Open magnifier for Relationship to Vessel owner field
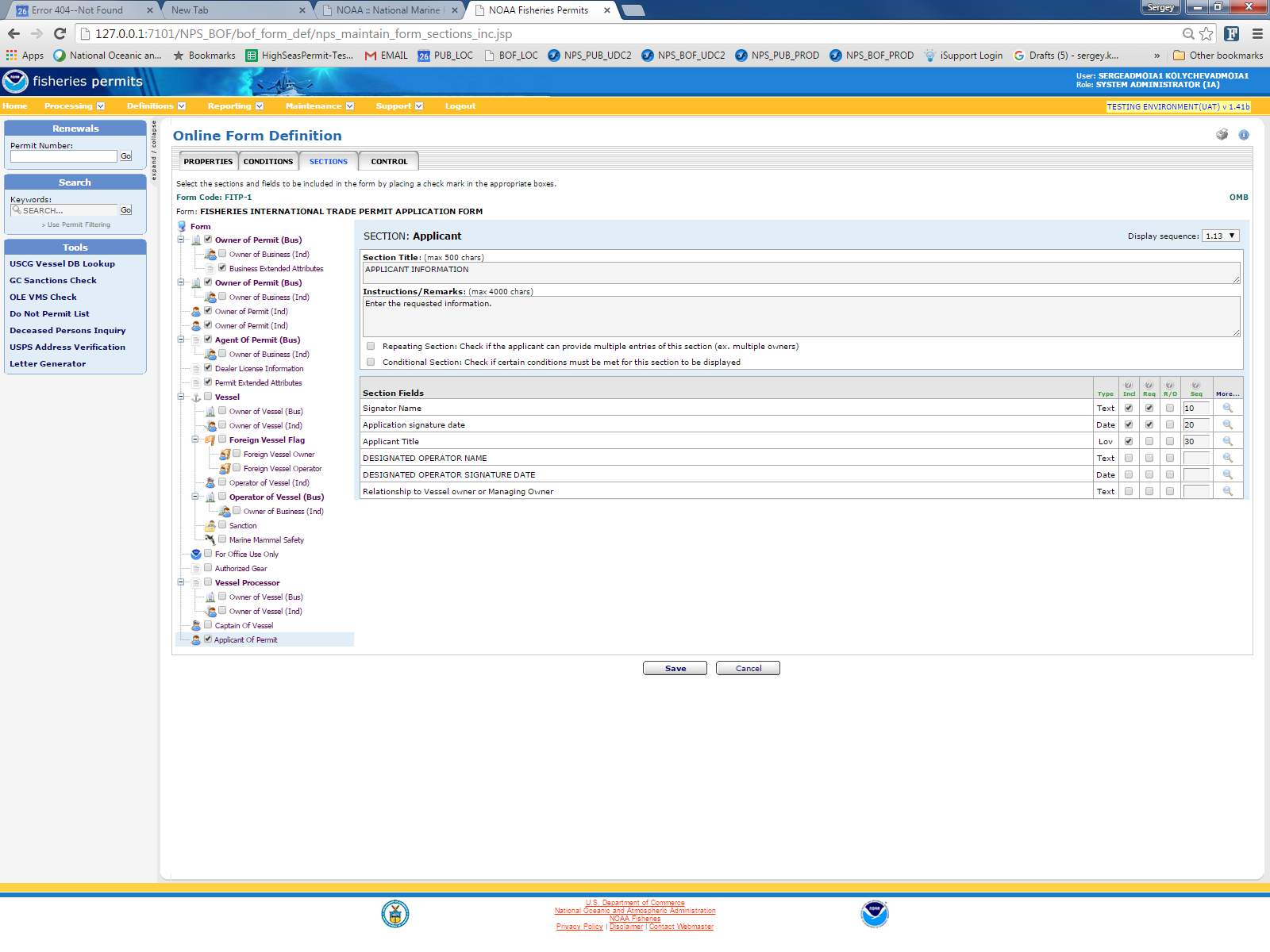Screen dimensions: 1270x952 pyautogui.click(x=1227, y=491)
